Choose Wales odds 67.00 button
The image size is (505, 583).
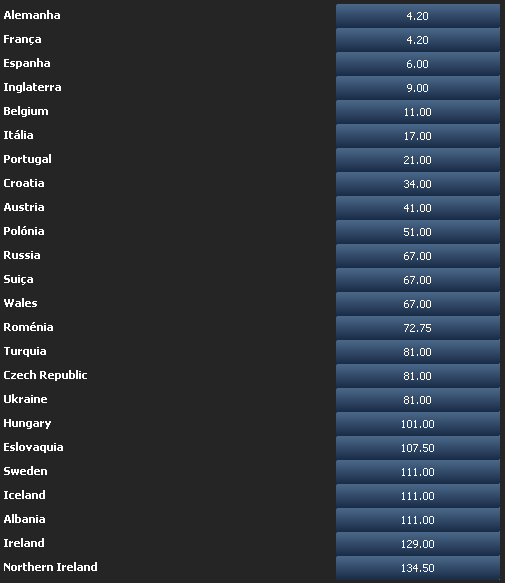point(418,304)
